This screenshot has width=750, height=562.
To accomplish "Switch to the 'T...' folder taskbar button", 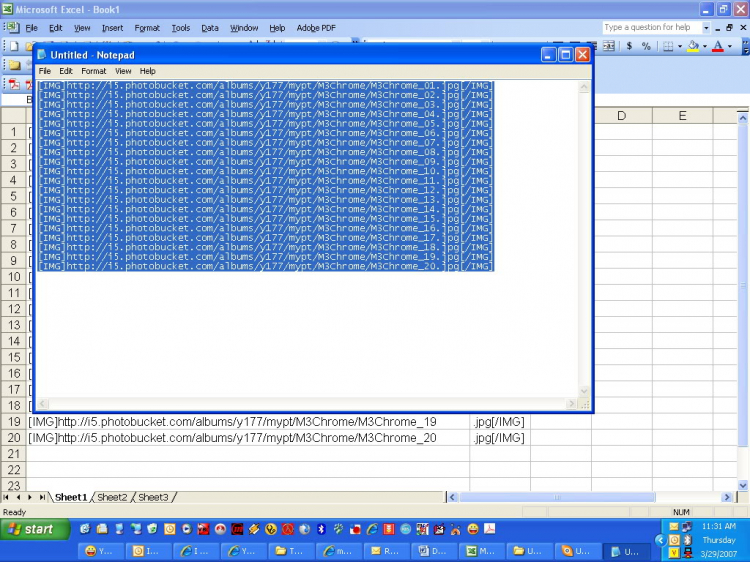I will tap(290, 551).
